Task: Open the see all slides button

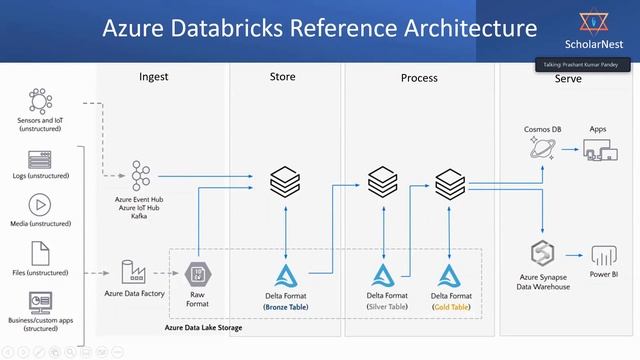Action: pos(55,352)
